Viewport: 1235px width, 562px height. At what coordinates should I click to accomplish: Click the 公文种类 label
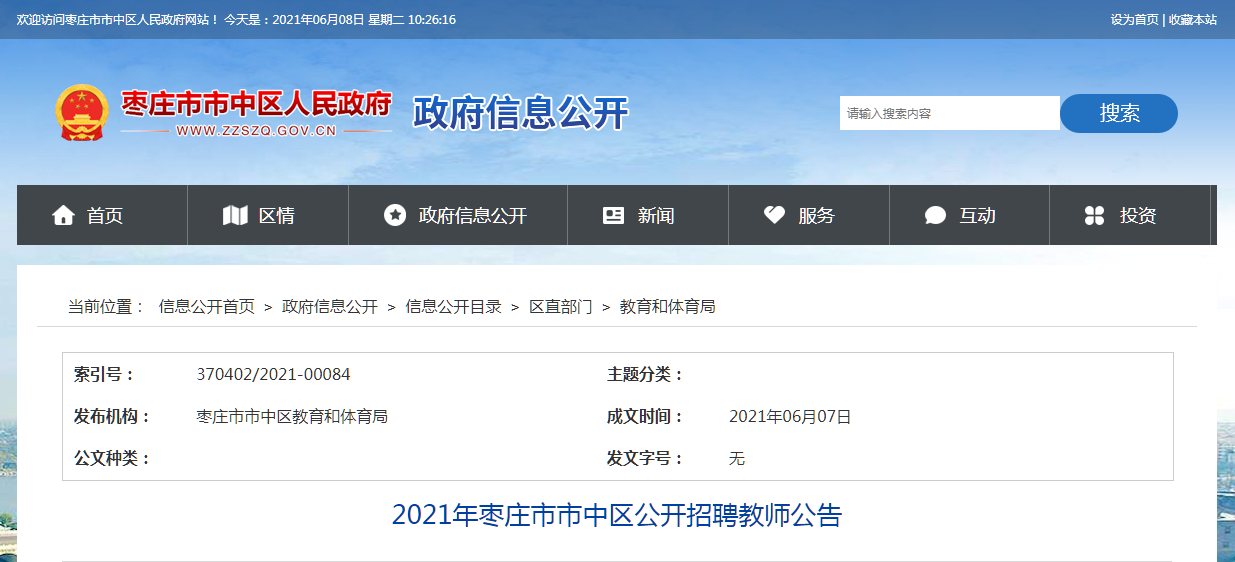pos(112,458)
